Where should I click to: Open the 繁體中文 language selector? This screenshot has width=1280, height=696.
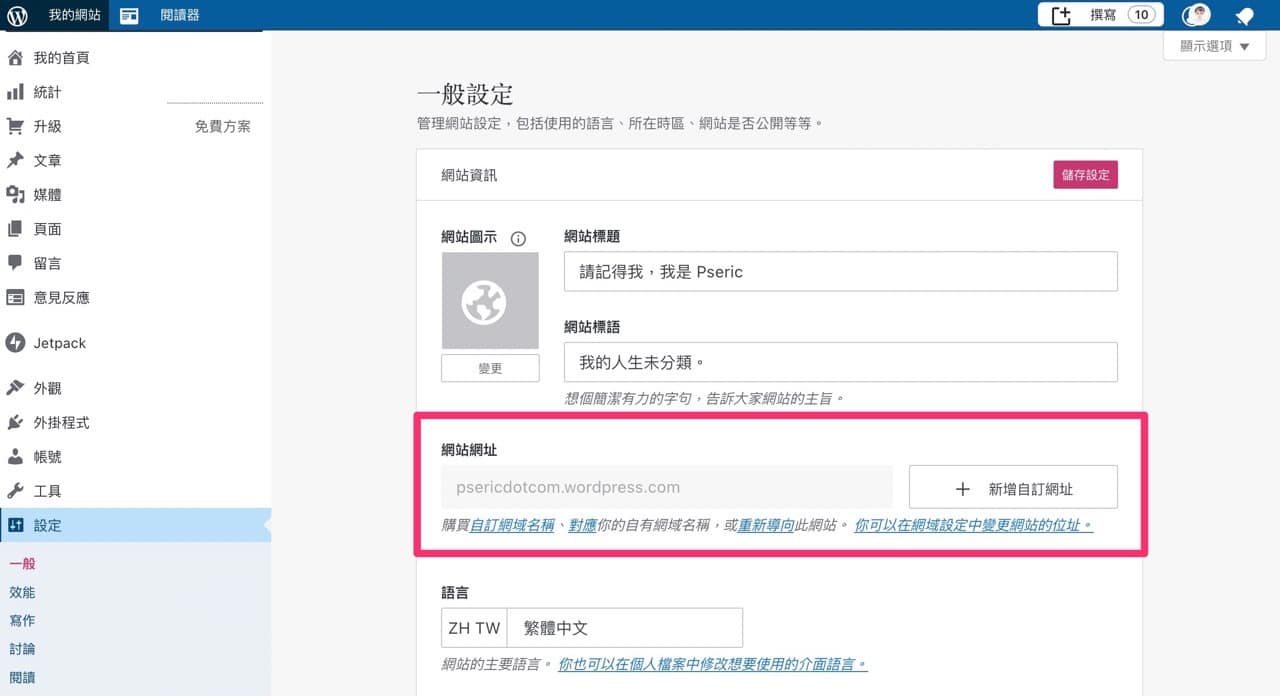click(x=592, y=628)
